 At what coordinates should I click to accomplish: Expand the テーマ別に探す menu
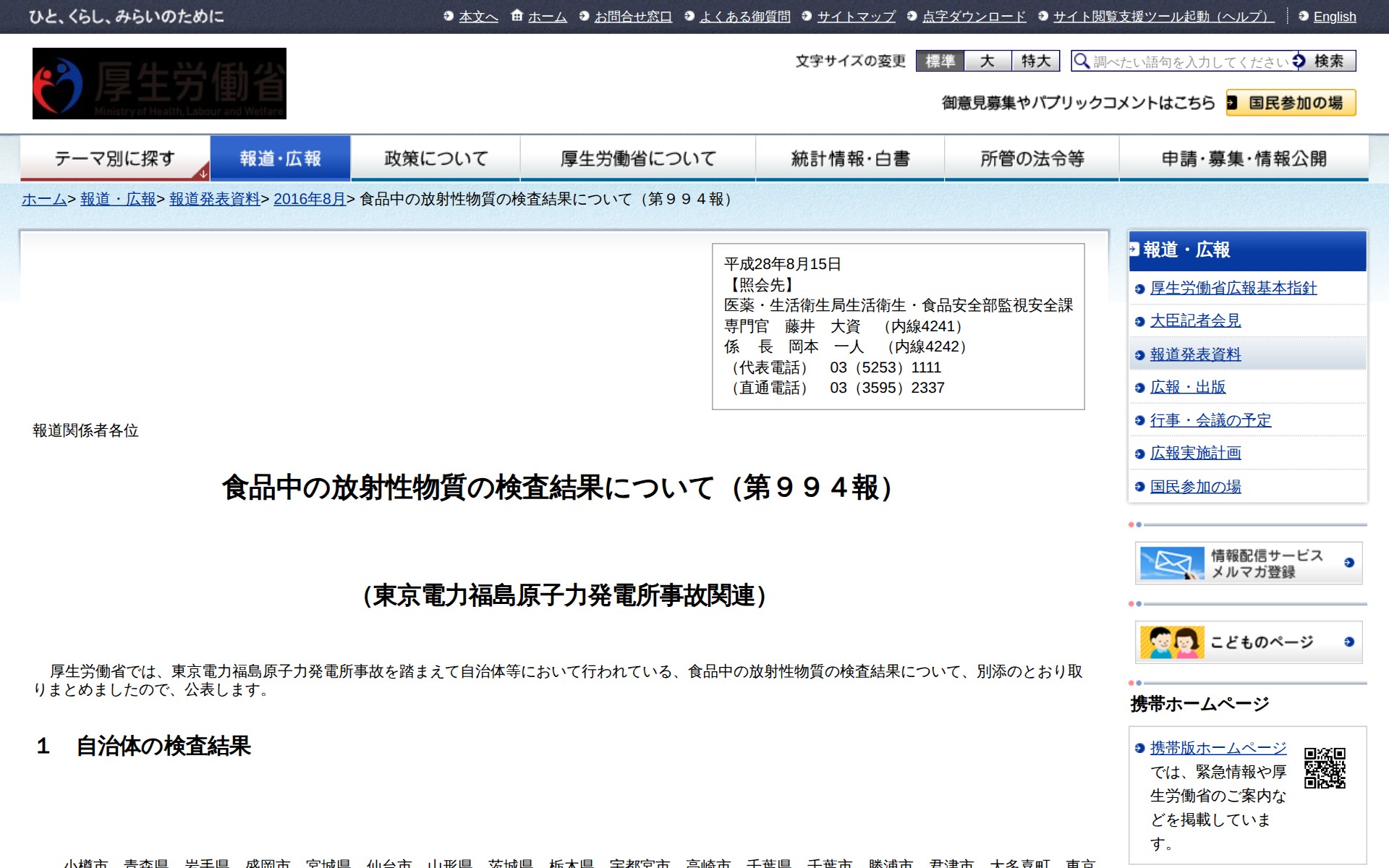(115, 158)
